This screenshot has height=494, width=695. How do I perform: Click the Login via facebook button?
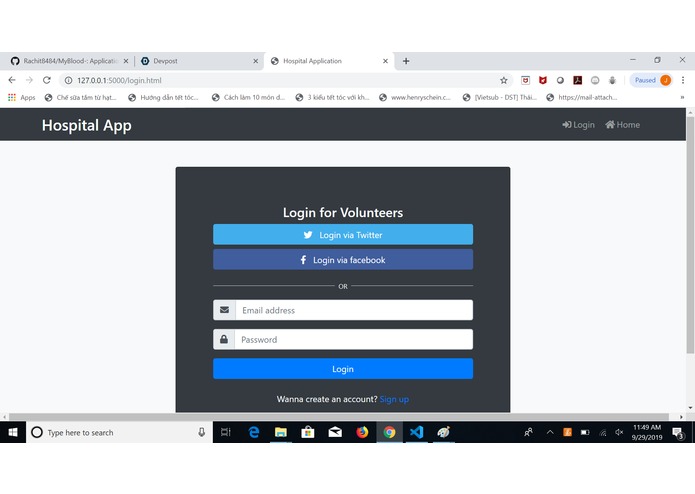tap(343, 260)
